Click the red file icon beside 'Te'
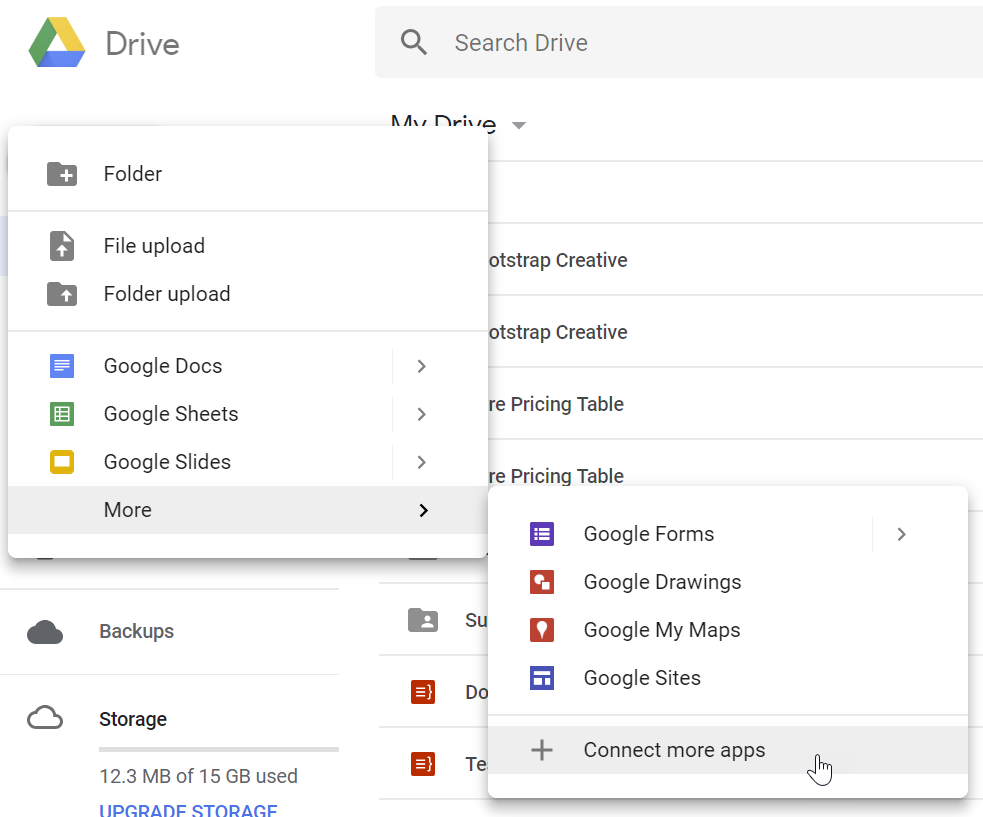Viewport: 983px width, 817px height. (423, 764)
